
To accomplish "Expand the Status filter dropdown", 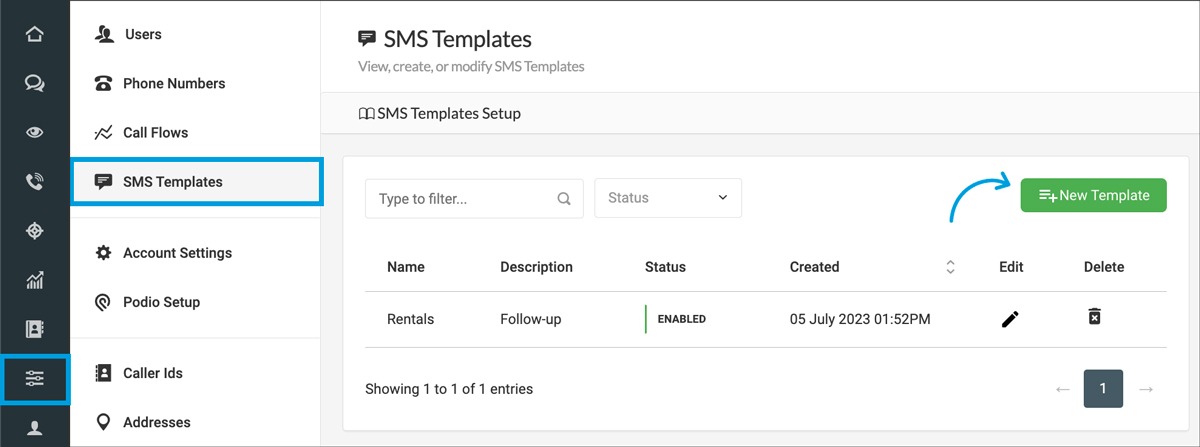I will (x=668, y=198).
